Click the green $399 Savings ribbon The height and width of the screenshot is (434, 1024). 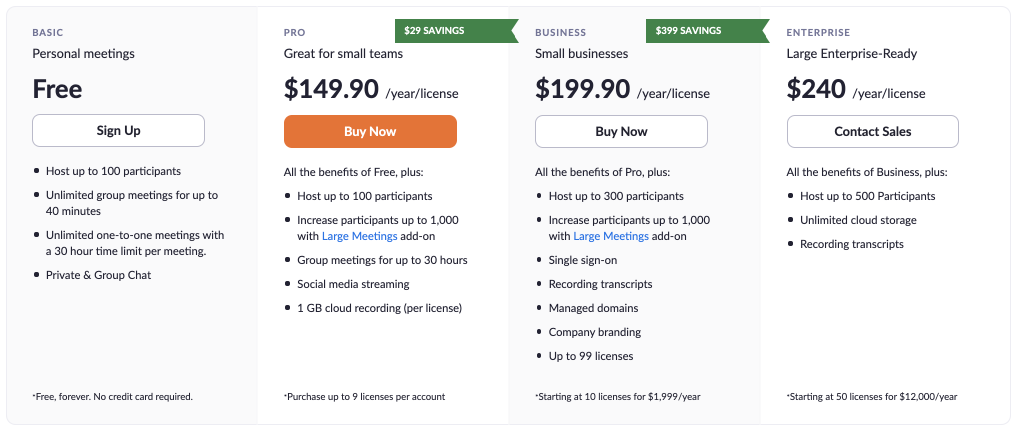pyautogui.click(x=707, y=31)
